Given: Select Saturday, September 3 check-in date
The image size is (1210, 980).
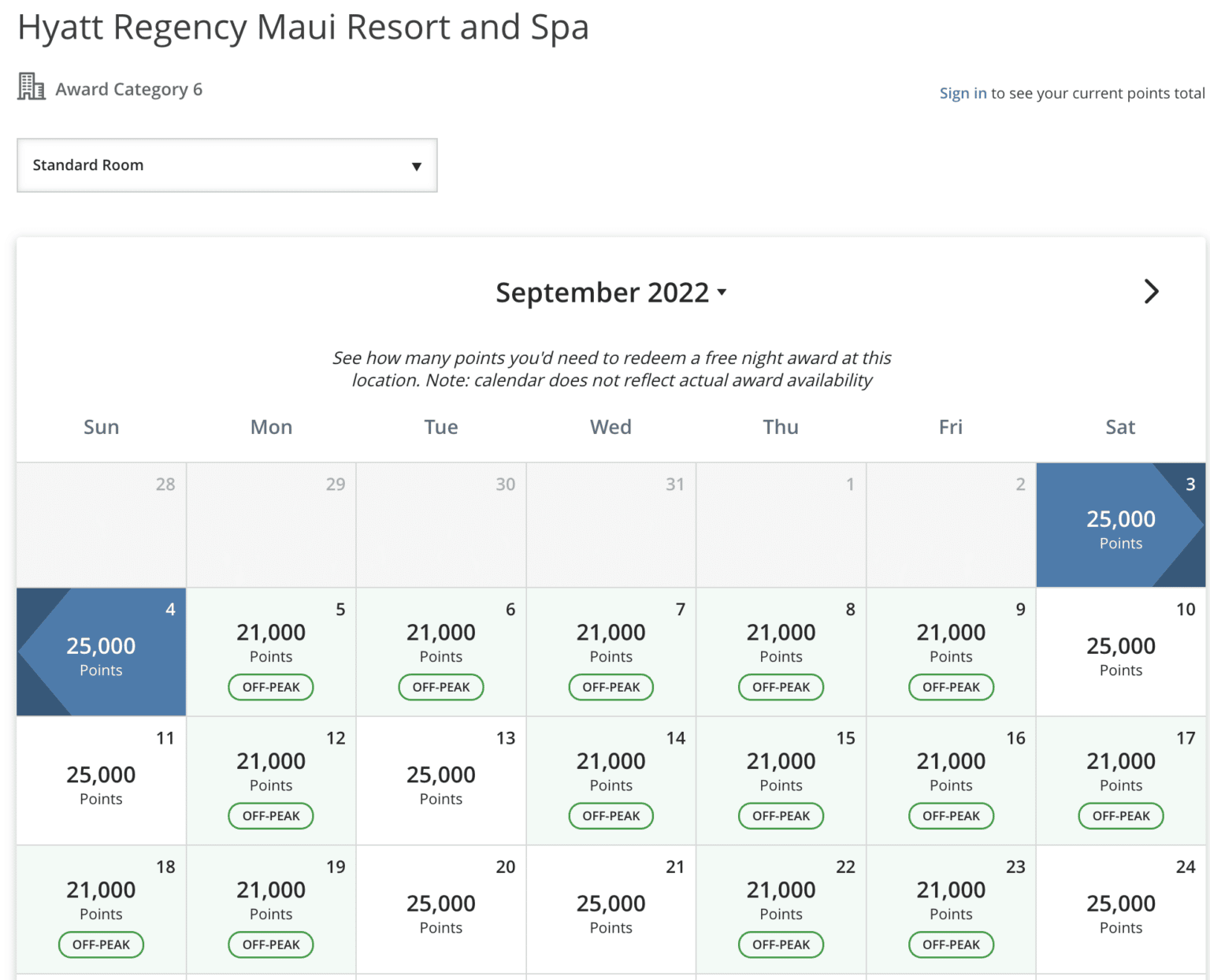Looking at the screenshot, I should (1120, 525).
